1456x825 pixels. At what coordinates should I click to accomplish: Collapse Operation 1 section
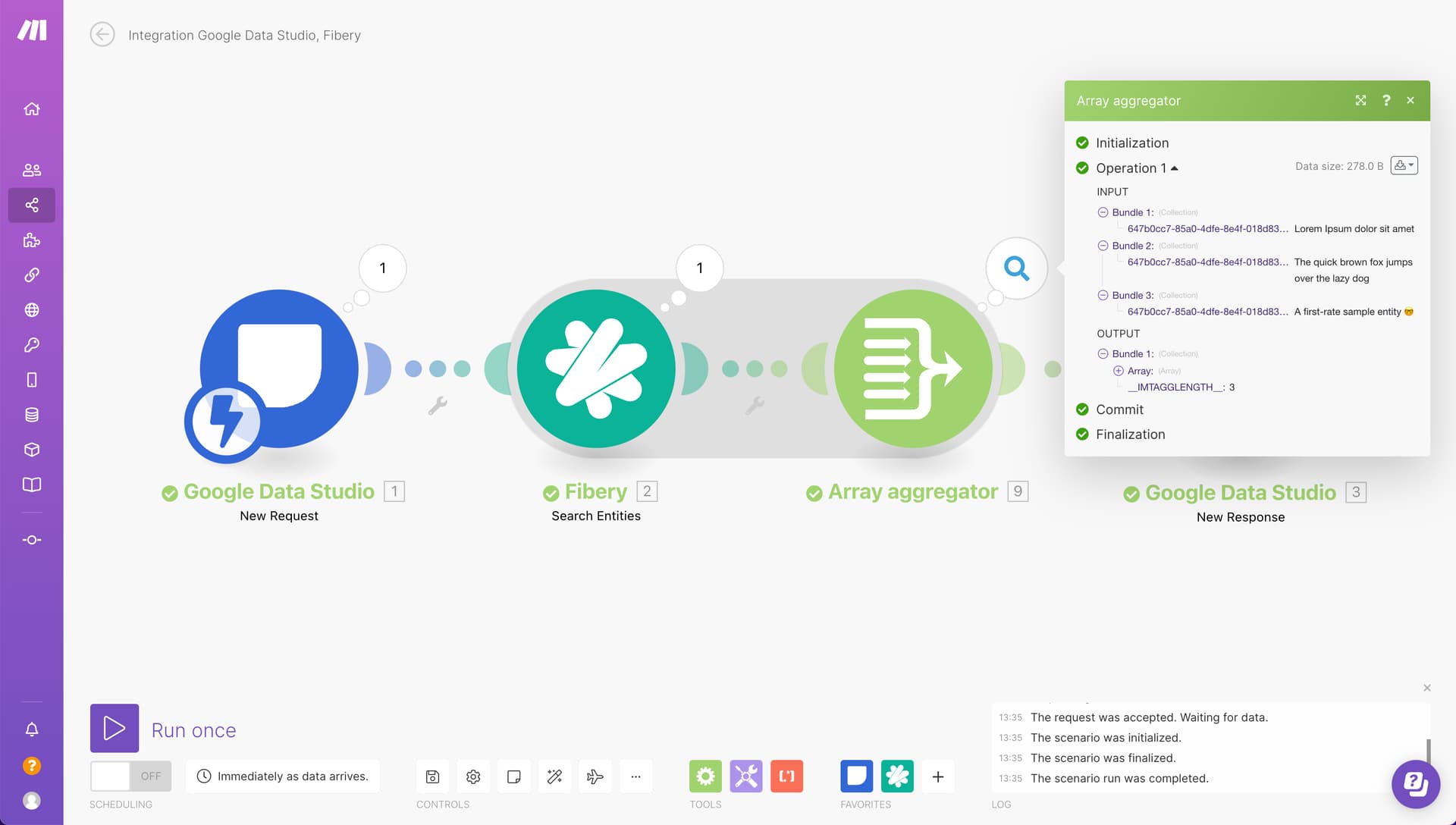[1137, 168]
